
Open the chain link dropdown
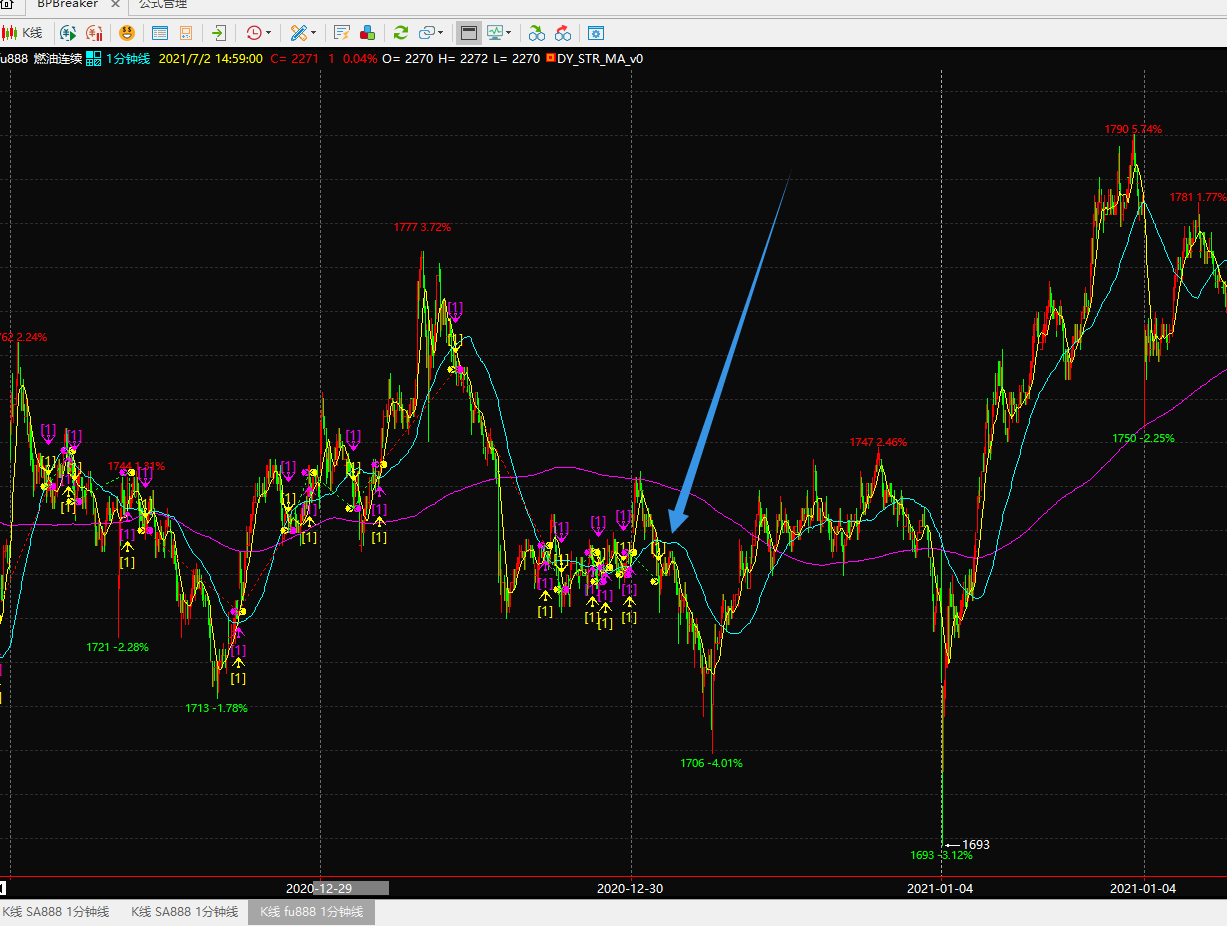(440, 33)
